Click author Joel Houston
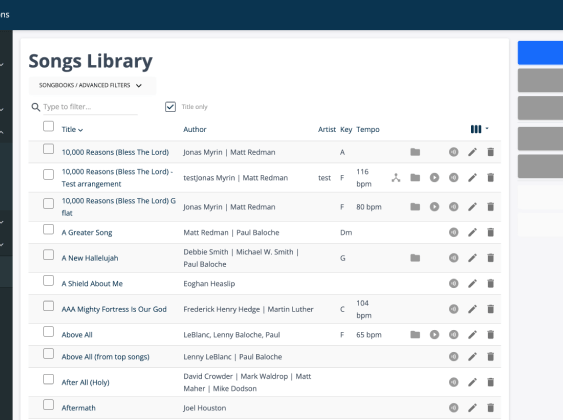This screenshot has height=420, width=563. (x=205, y=408)
